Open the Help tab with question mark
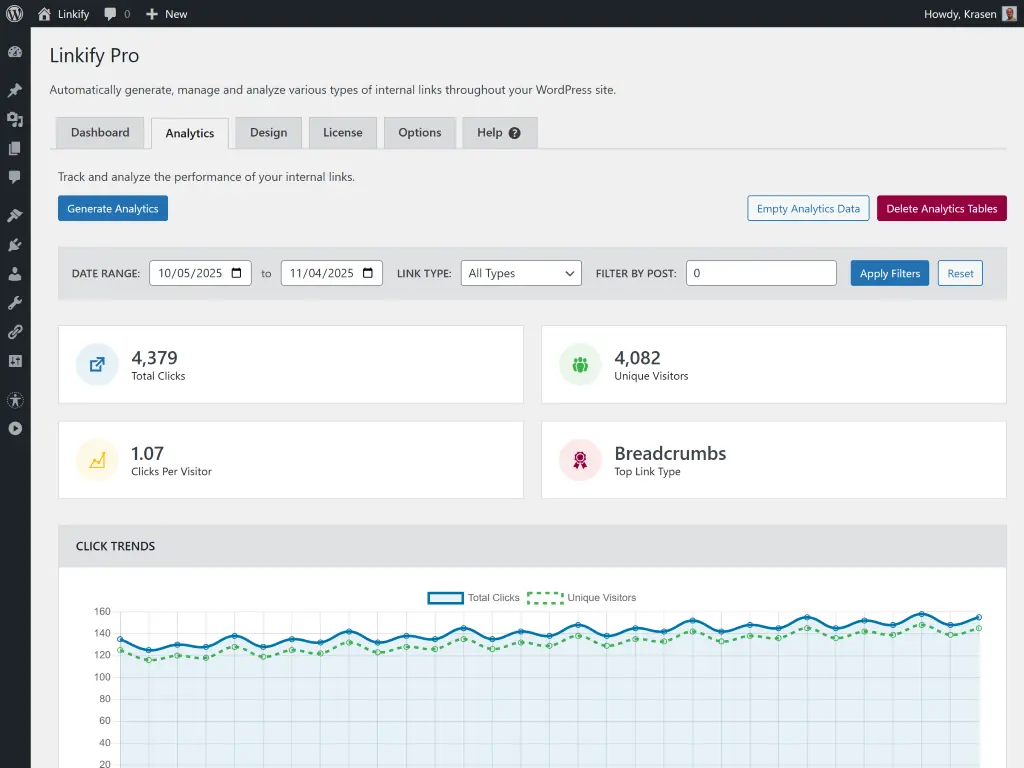 coord(499,132)
